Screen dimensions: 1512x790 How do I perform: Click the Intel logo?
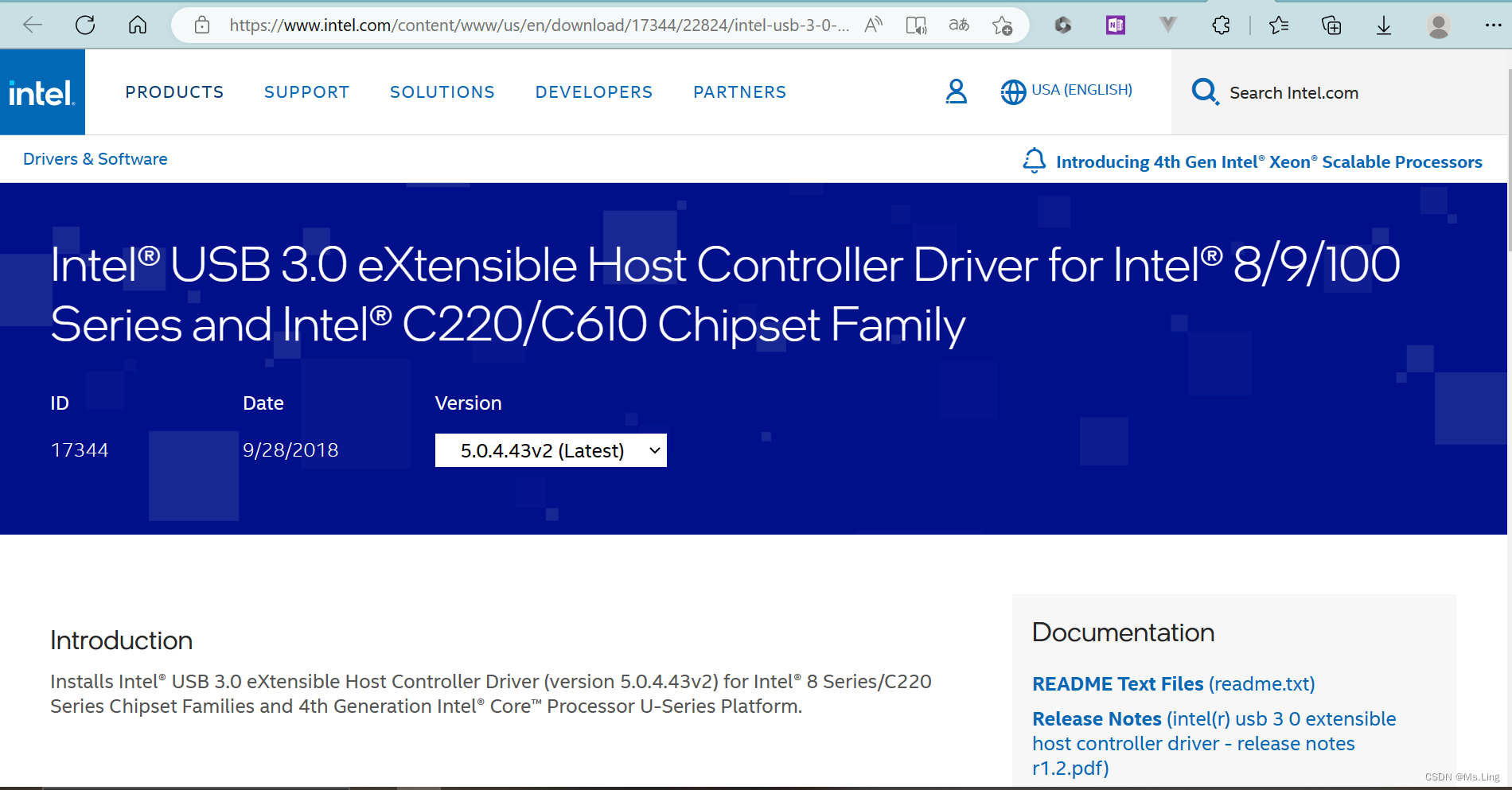[x=42, y=92]
